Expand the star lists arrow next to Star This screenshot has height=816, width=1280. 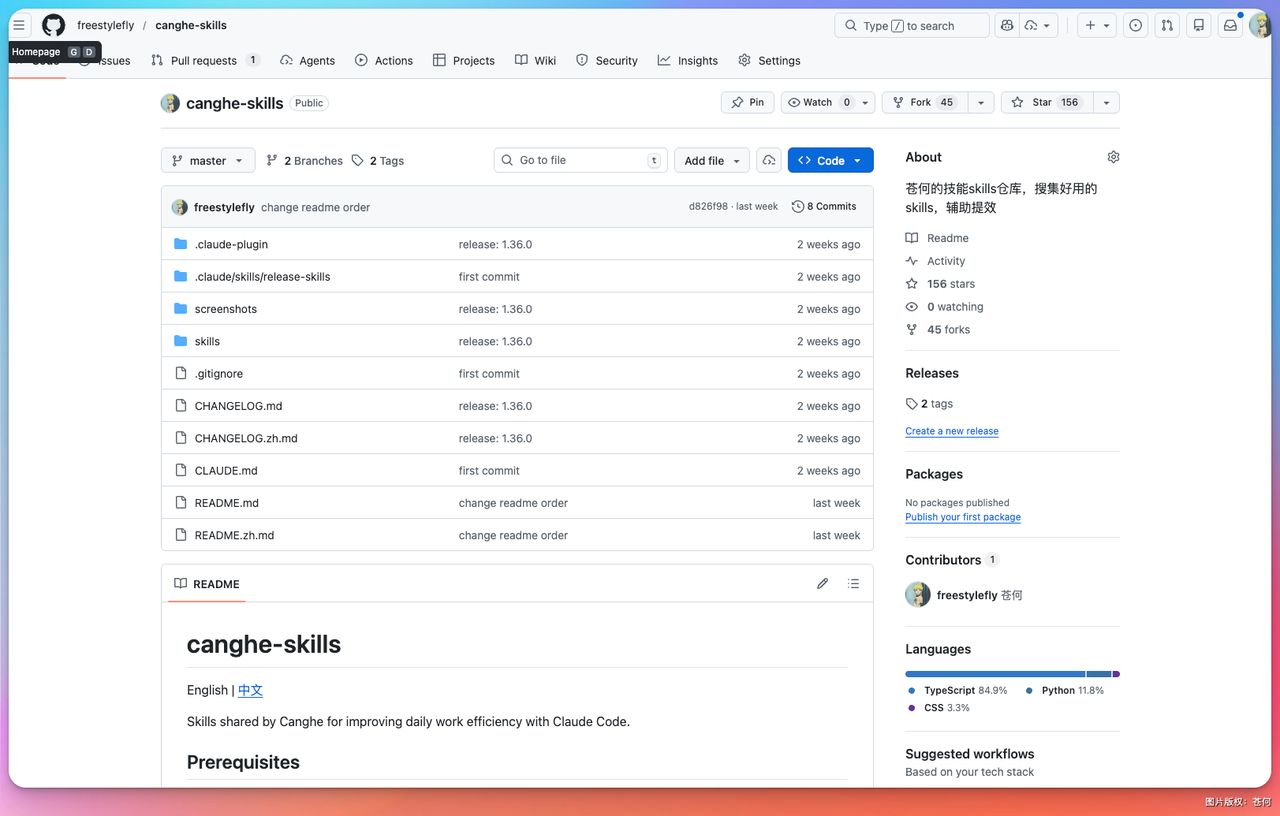[1106, 102]
